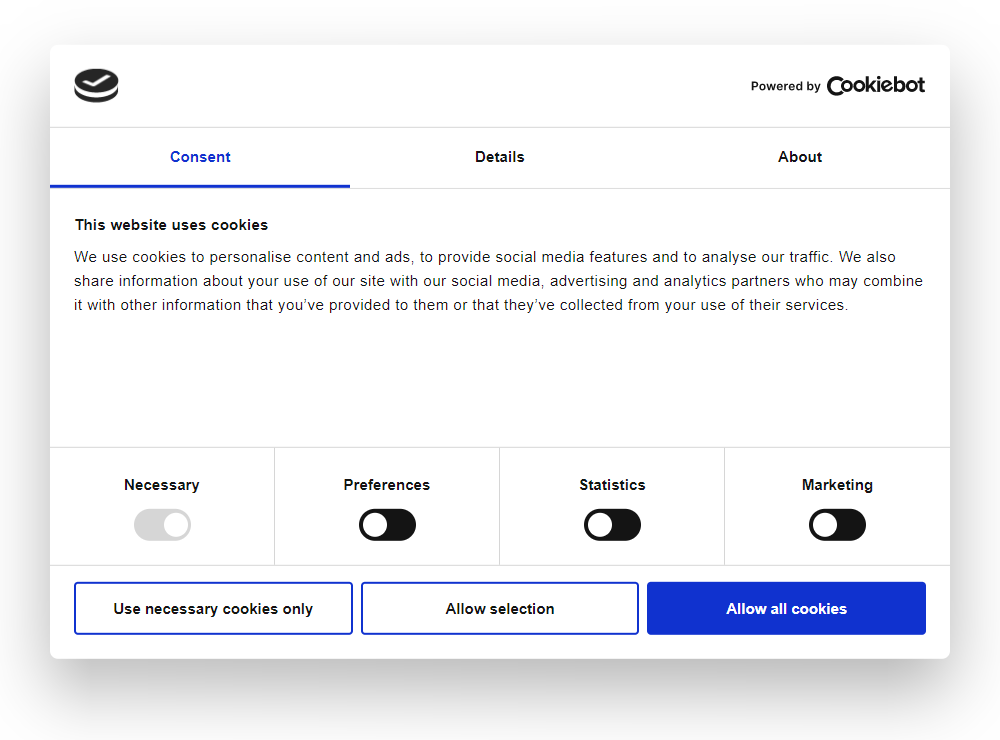
Task: Click the cookie description paragraph text
Action: (498, 281)
